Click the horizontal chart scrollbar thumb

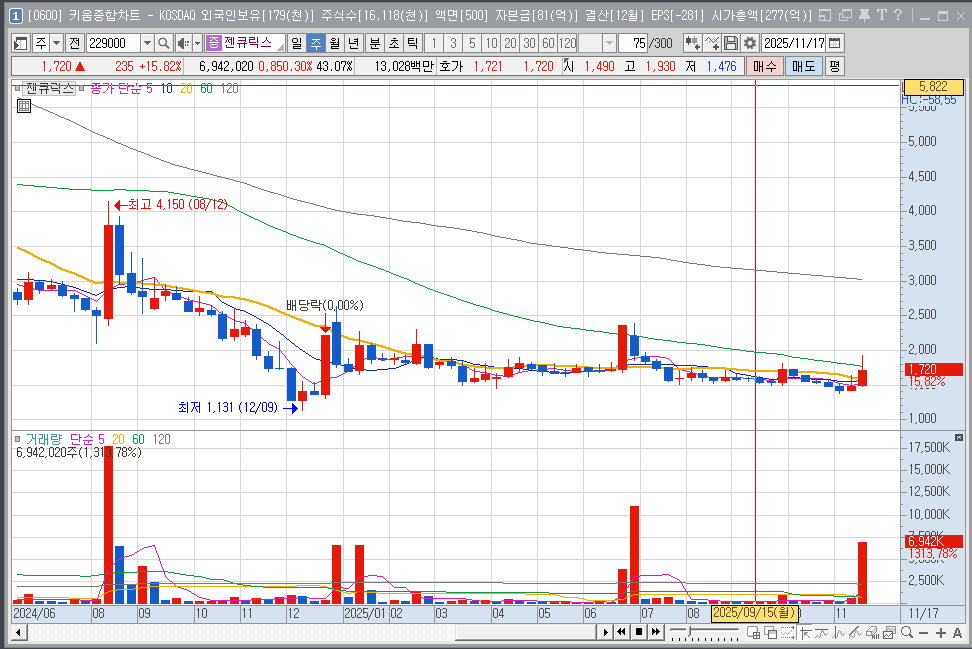click(x=526, y=632)
